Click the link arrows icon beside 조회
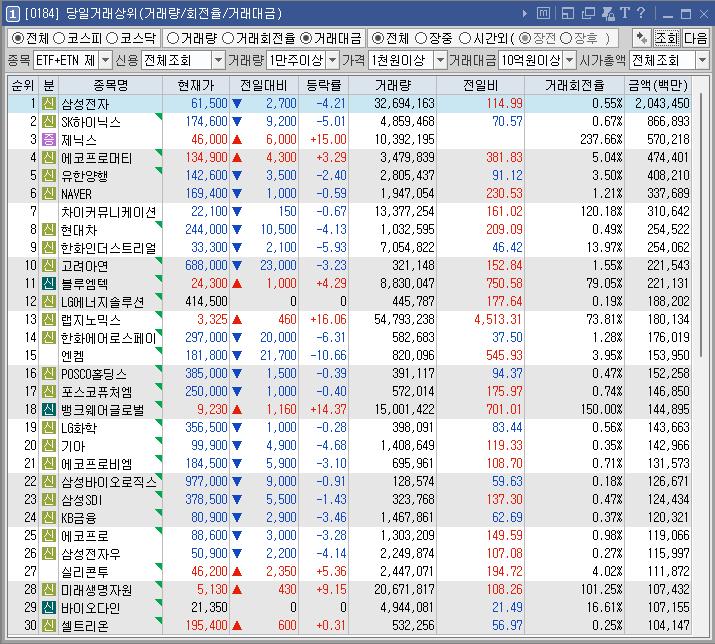This screenshot has height=644, width=715. [642, 38]
